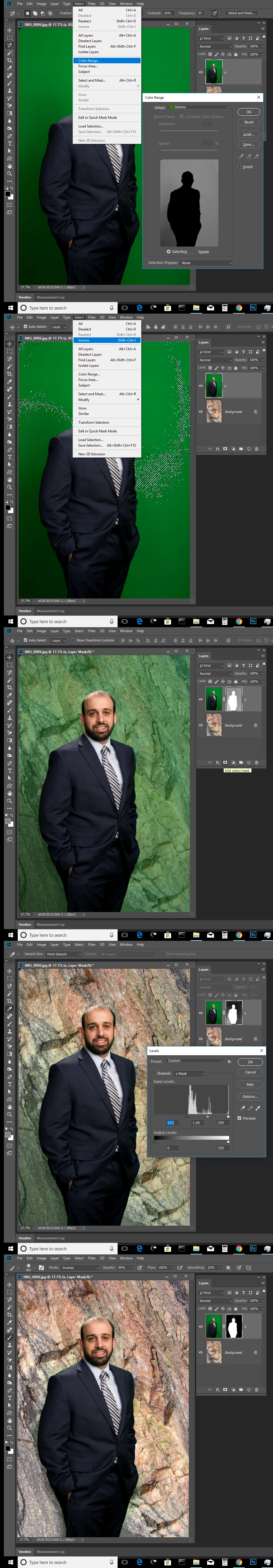Click the highlighted Color Range... menu item
273x1568 pixels.
tap(107, 61)
